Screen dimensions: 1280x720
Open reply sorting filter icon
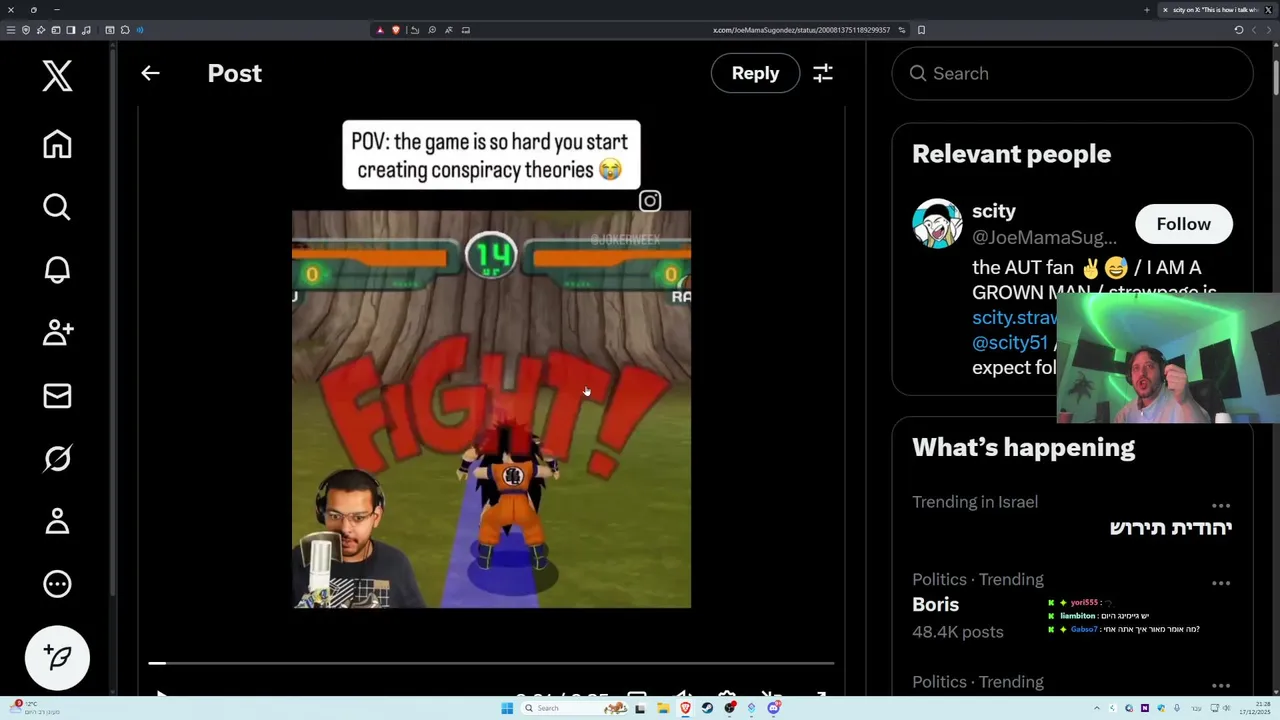823,73
